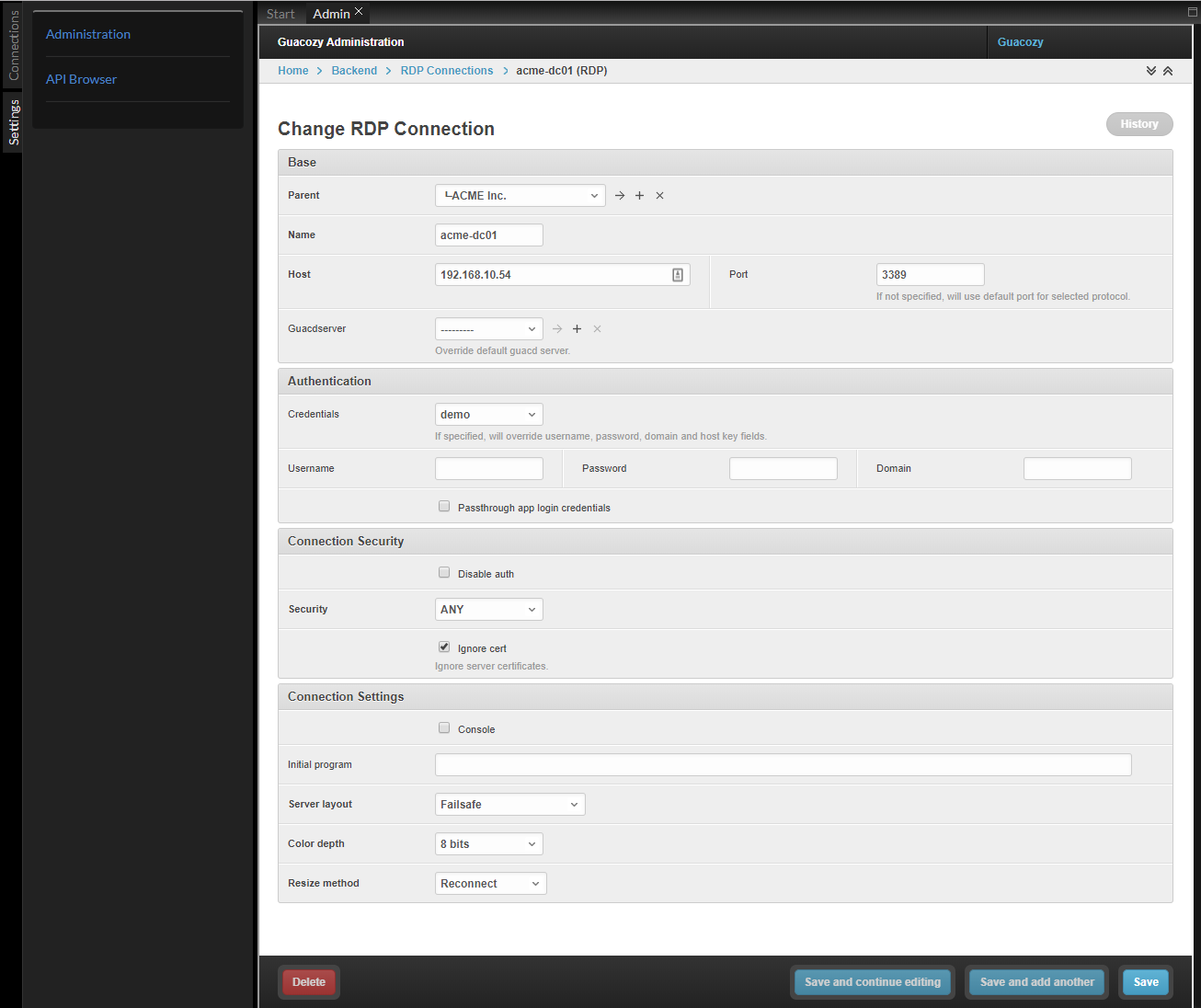Screen dimensions: 1201x1008
Task: Click the Domain input field
Action: pos(1078,469)
